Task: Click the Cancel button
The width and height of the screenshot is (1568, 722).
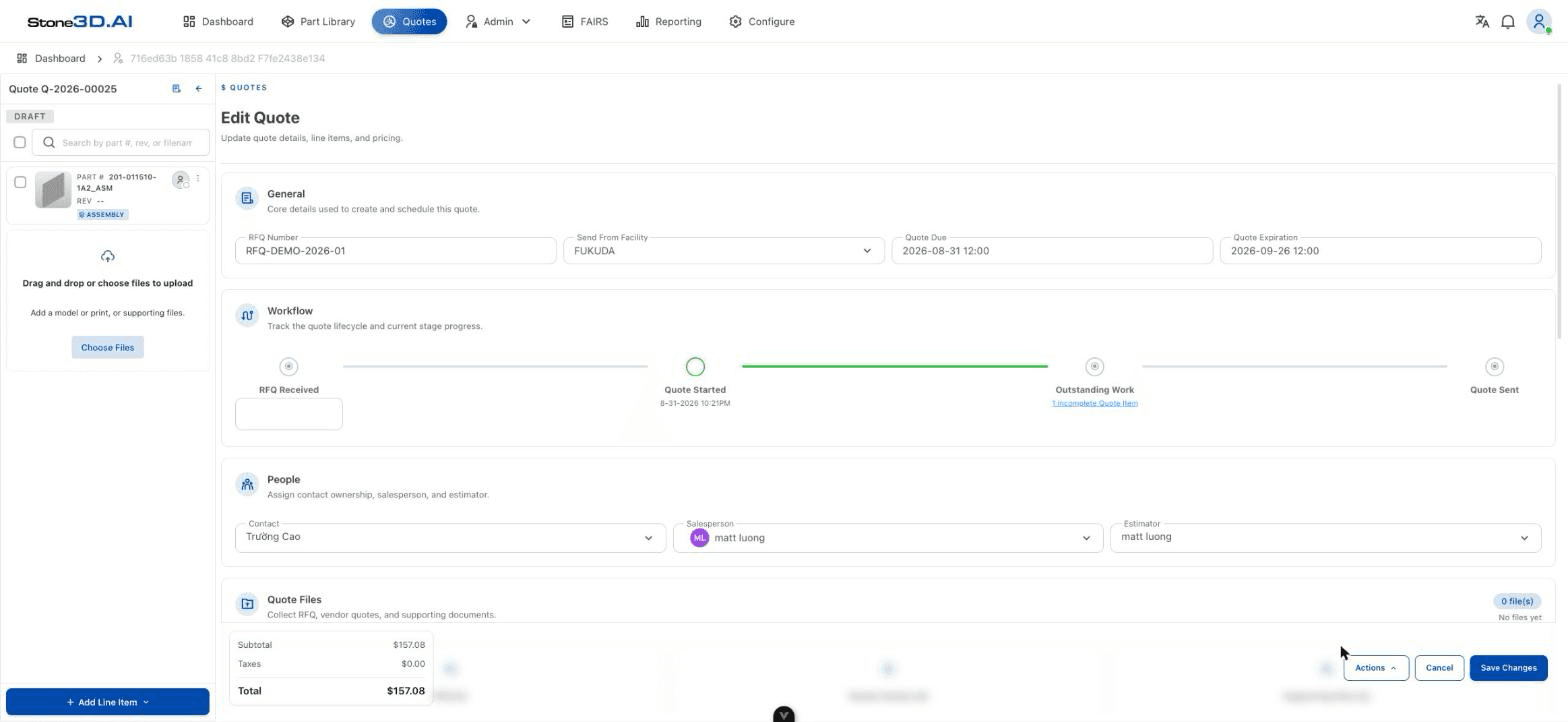Action: tap(1439, 668)
